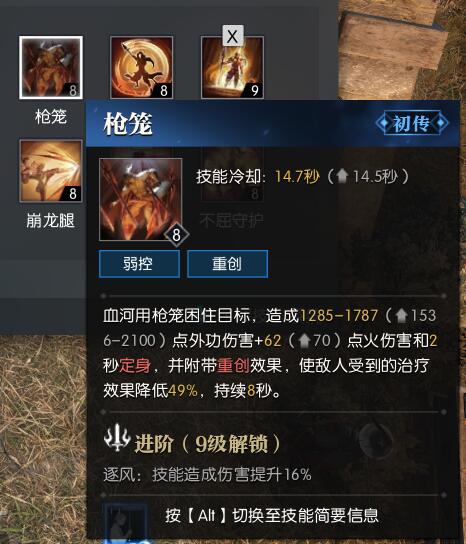The width and height of the screenshot is (466, 544).
Task: Click the red 定身 keyword link
Action: 135,366
